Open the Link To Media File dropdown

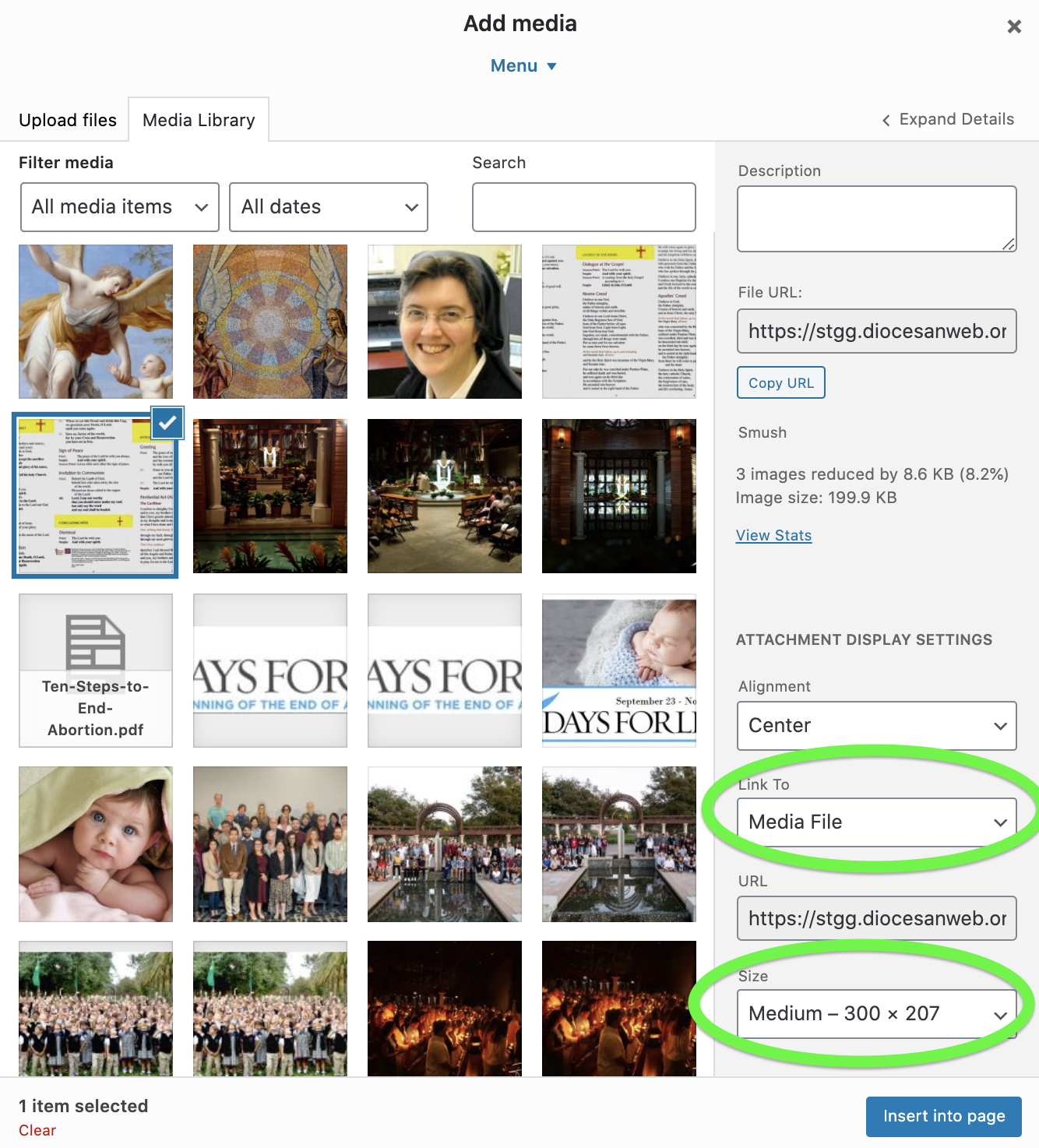pos(876,822)
